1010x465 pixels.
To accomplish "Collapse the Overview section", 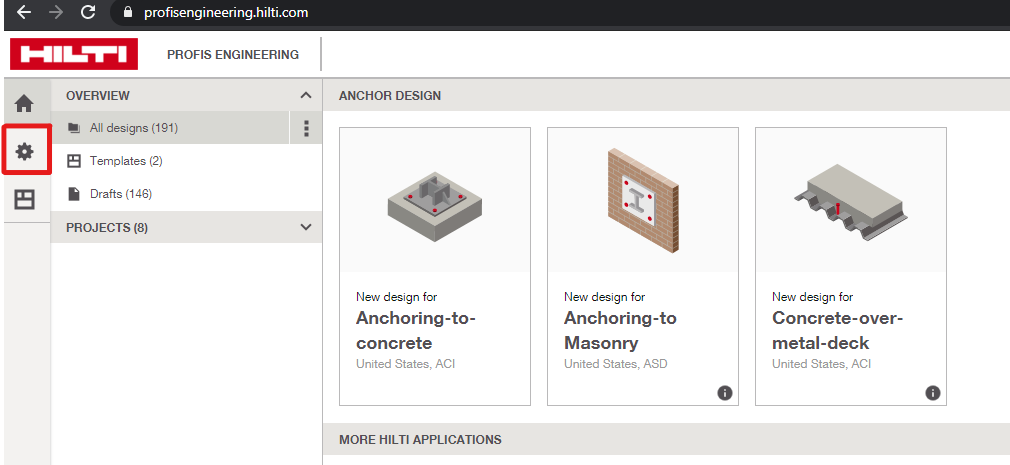I will (305, 95).
